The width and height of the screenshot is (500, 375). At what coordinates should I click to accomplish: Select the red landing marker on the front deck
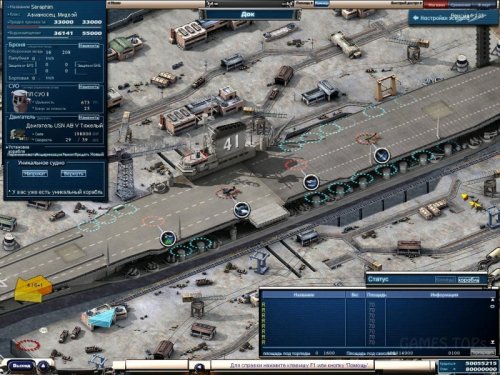click(367, 138)
